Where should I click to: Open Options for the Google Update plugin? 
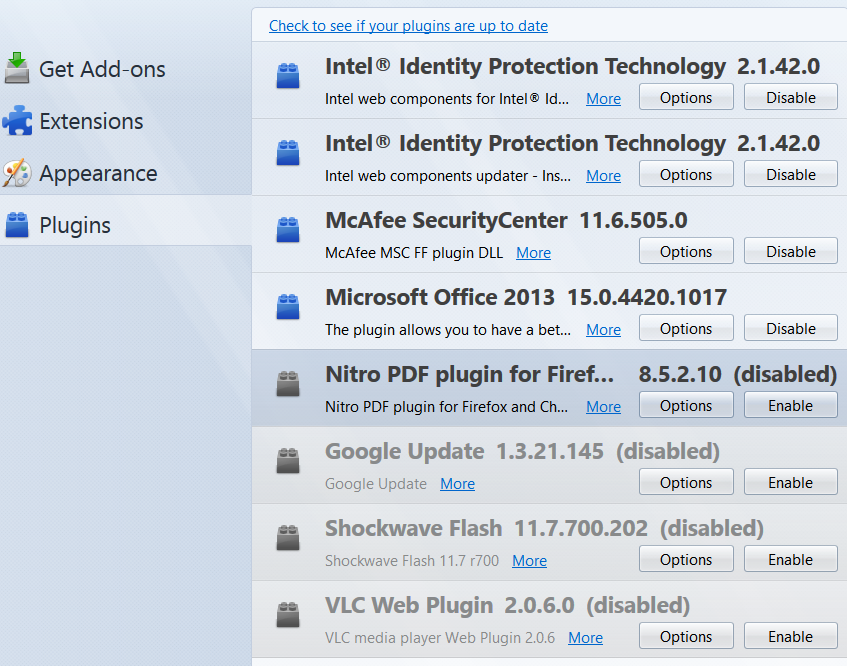point(686,483)
